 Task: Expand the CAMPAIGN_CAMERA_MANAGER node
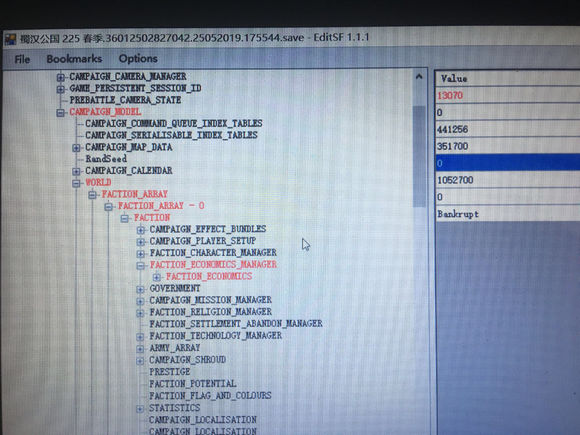(x=60, y=77)
